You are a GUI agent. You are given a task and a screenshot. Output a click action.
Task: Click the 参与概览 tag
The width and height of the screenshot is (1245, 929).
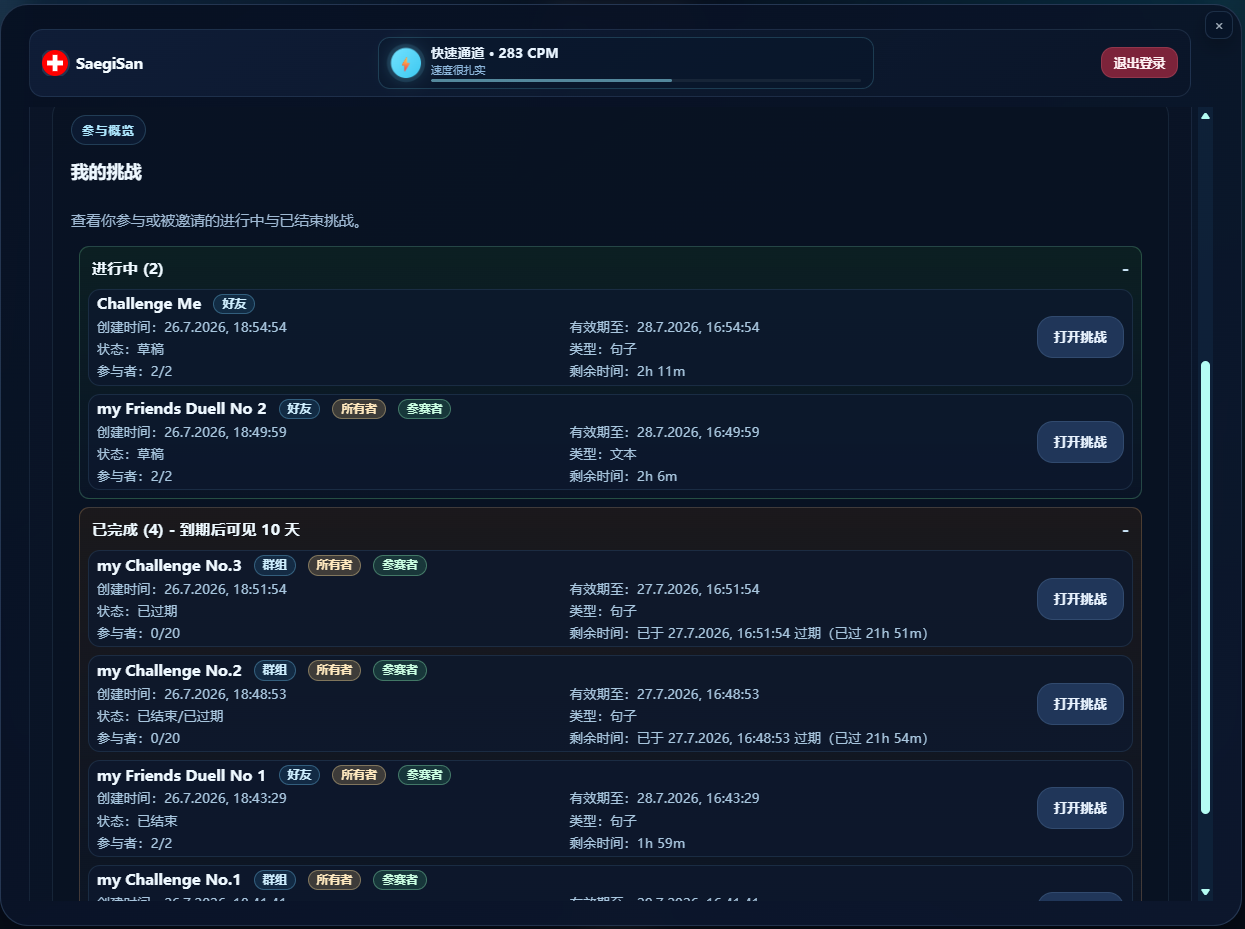[108, 131]
